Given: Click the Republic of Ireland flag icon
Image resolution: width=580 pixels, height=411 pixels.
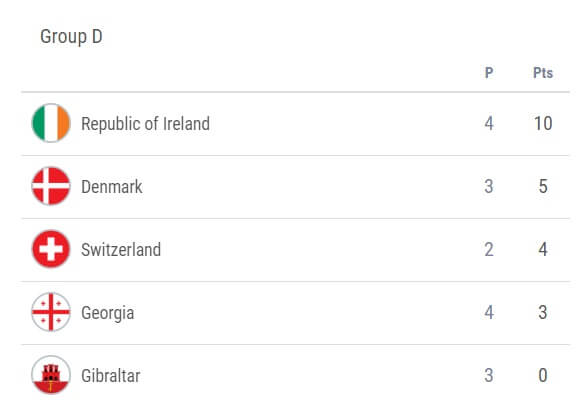Looking at the screenshot, I should [x=51, y=123].
